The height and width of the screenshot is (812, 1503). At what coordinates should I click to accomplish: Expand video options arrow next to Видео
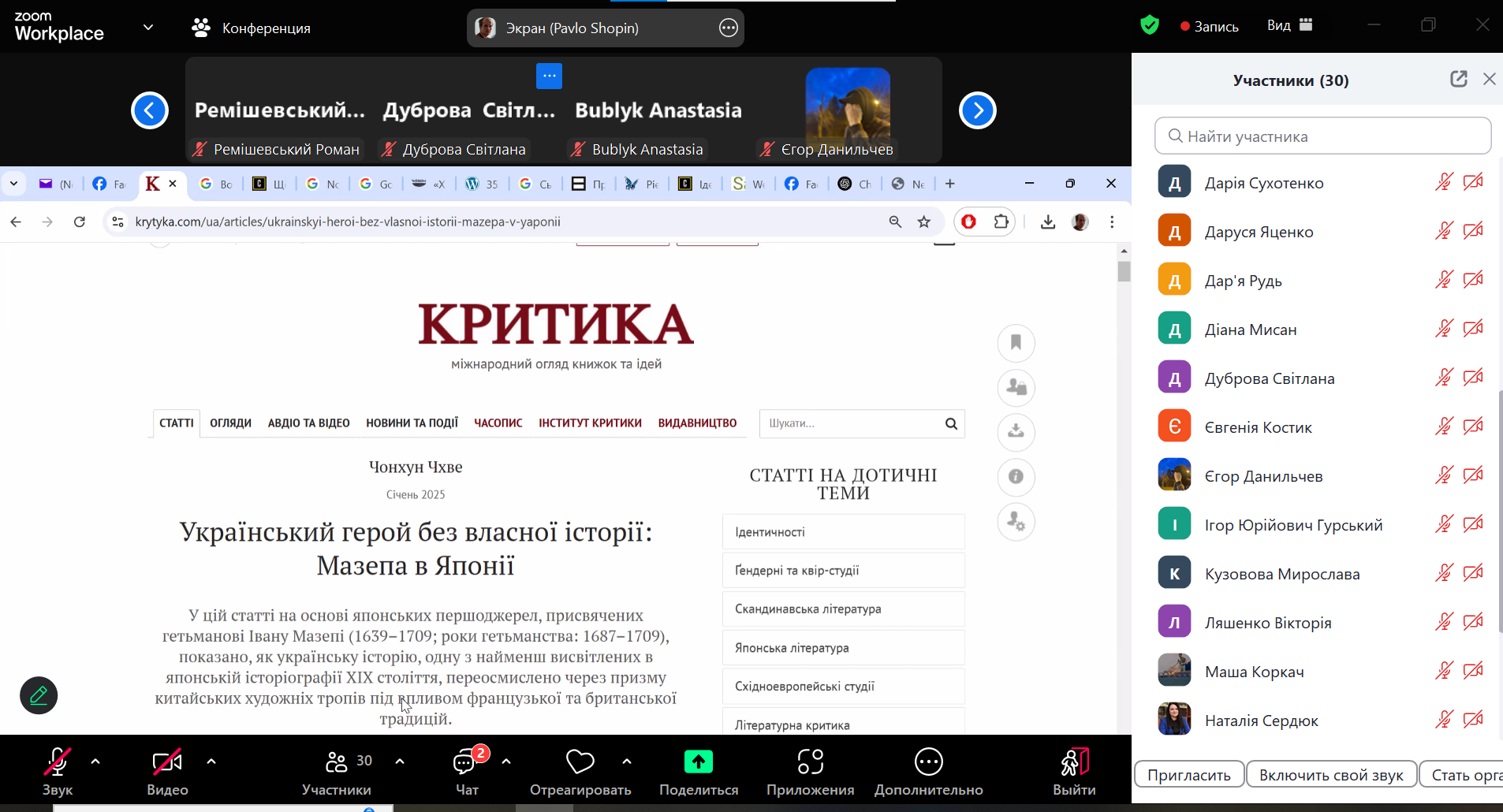[211, 762]
